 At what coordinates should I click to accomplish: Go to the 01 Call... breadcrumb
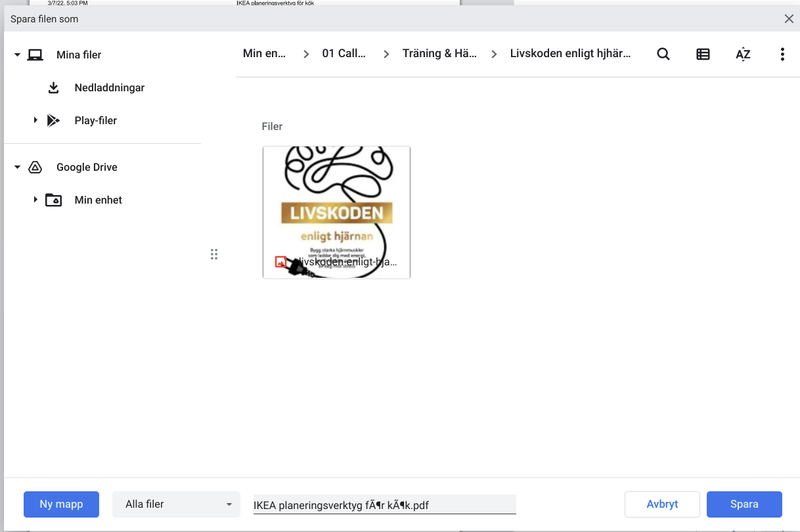pos(343,54)
